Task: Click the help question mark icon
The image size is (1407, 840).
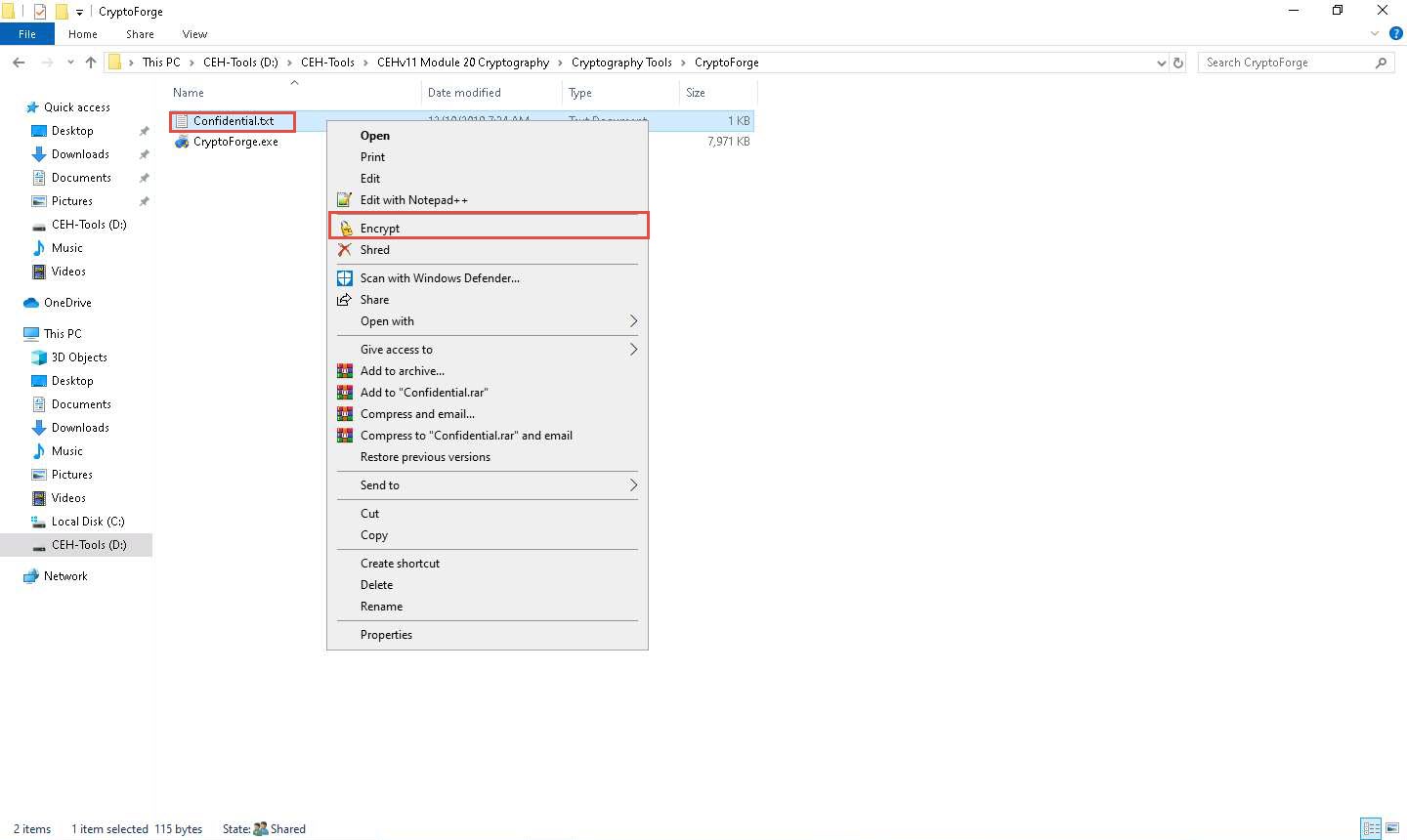Action: coord(1395,33)
